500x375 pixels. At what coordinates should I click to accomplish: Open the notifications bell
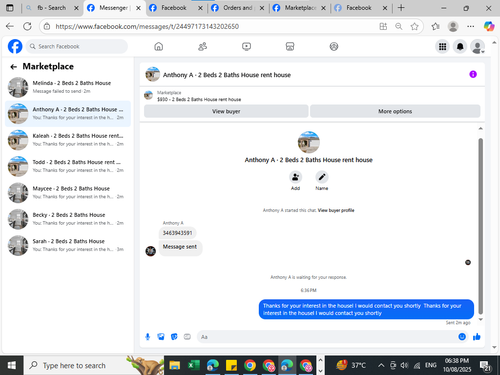[x=460, y=47]
